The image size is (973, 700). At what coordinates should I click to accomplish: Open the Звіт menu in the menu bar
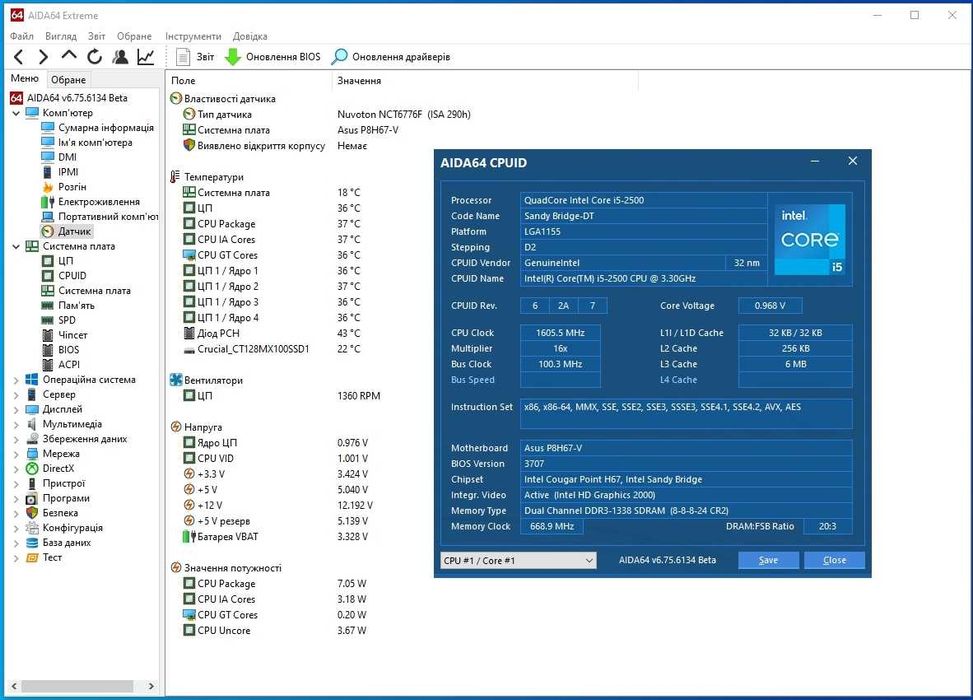[x=97, y=36]
